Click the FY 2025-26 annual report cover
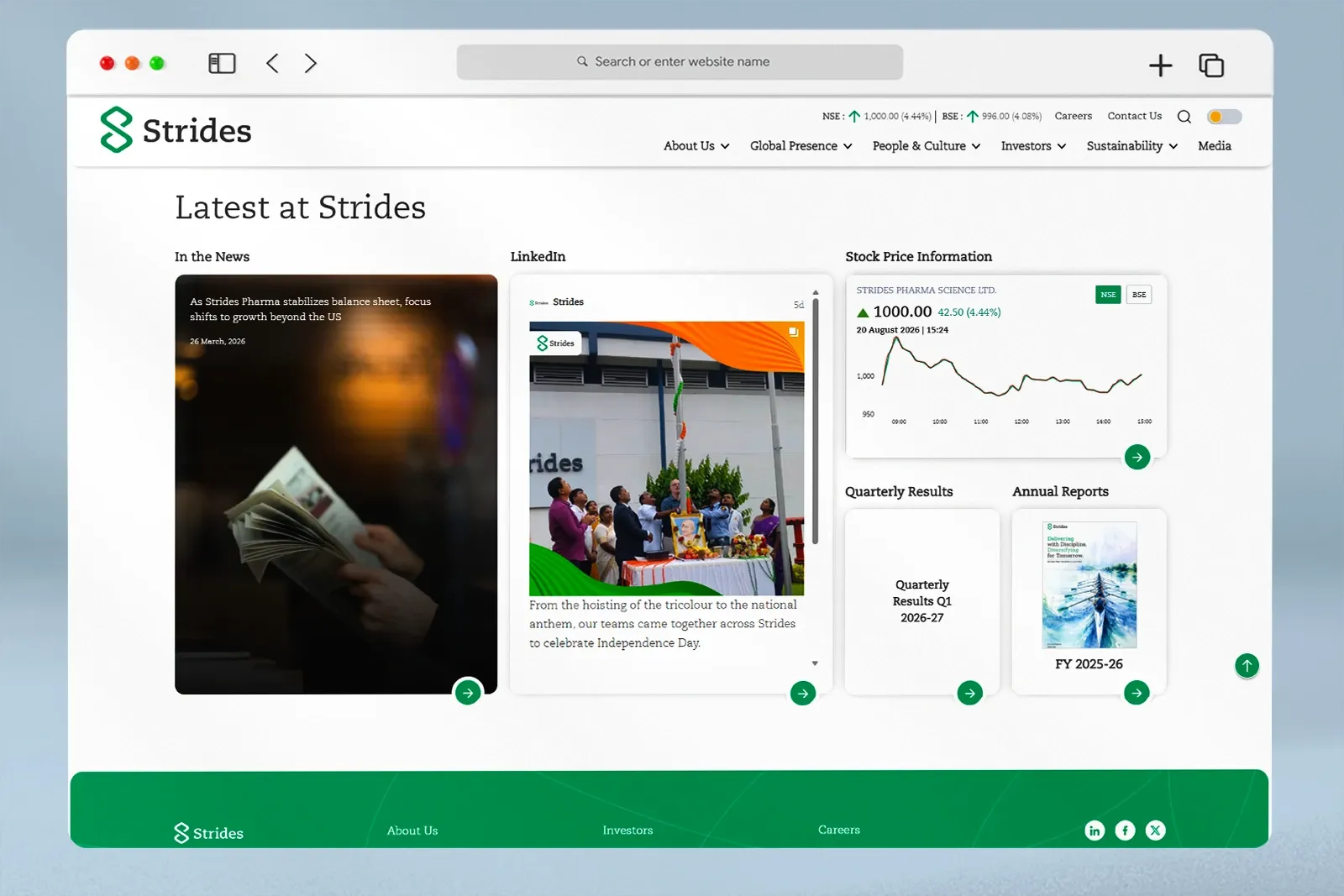The width and height of the screenshot is (1344, 896). [x=1089, y=584]
